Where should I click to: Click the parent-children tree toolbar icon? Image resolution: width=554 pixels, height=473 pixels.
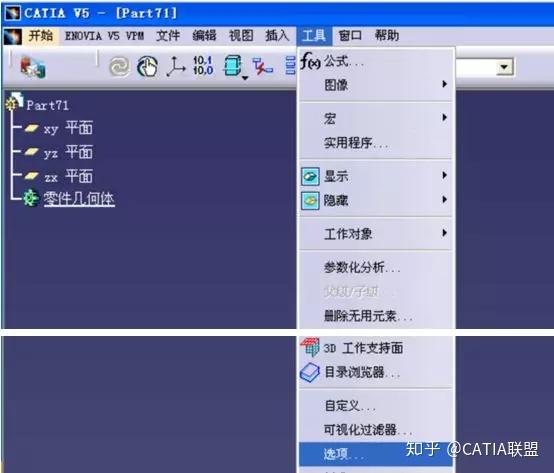coord(263,66)
